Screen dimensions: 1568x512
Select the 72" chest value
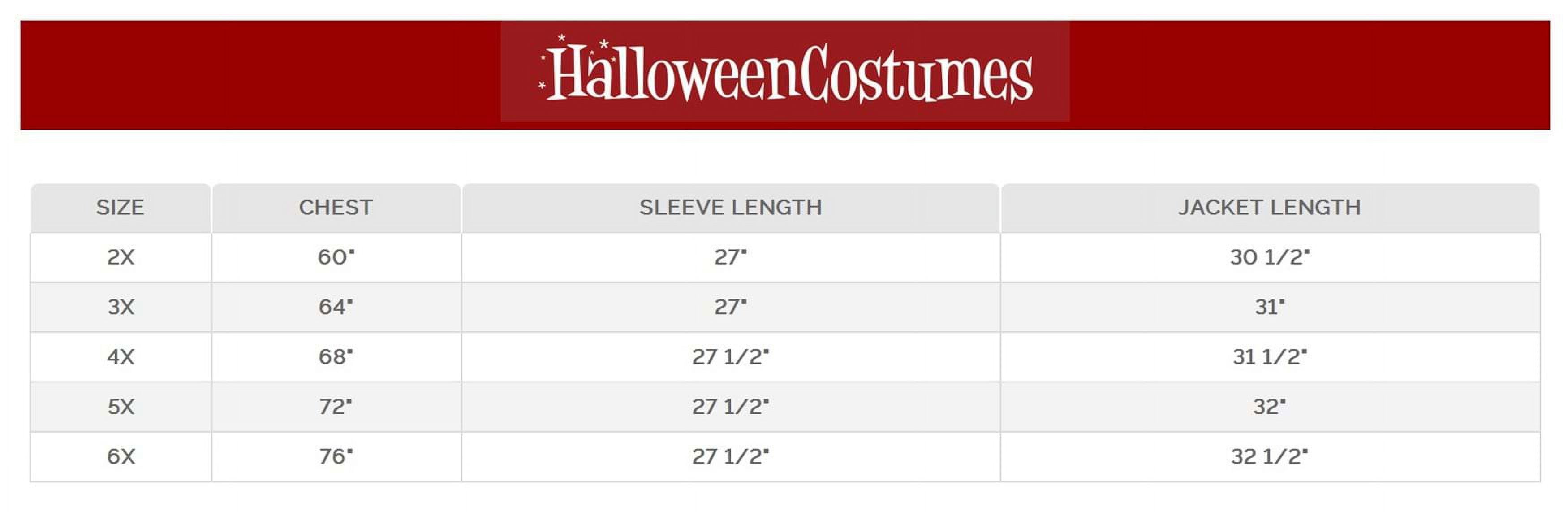pos(336,407)
